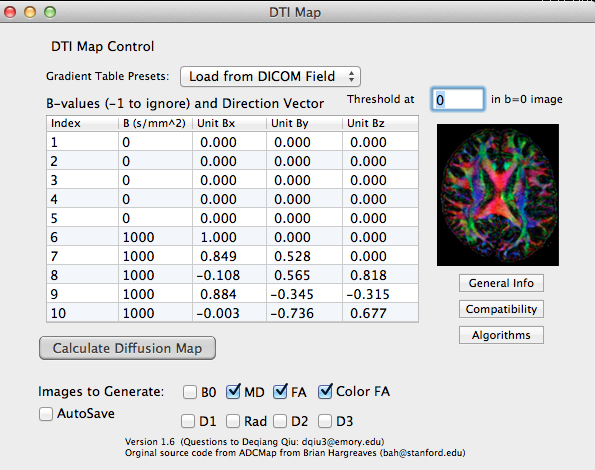This screenshot has height=470, width=595.
Task: Enable the B0 image checkbox
Action: 190,392
